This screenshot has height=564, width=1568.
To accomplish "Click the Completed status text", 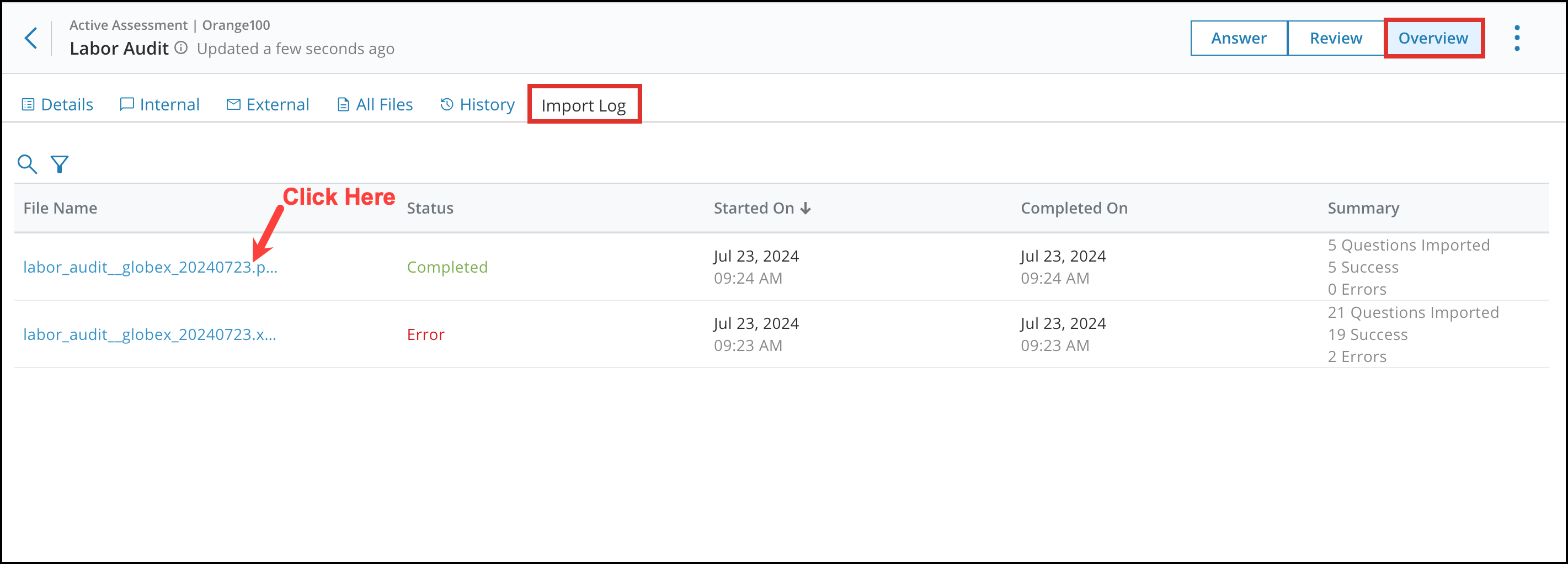I will click(x=447, y=267).
